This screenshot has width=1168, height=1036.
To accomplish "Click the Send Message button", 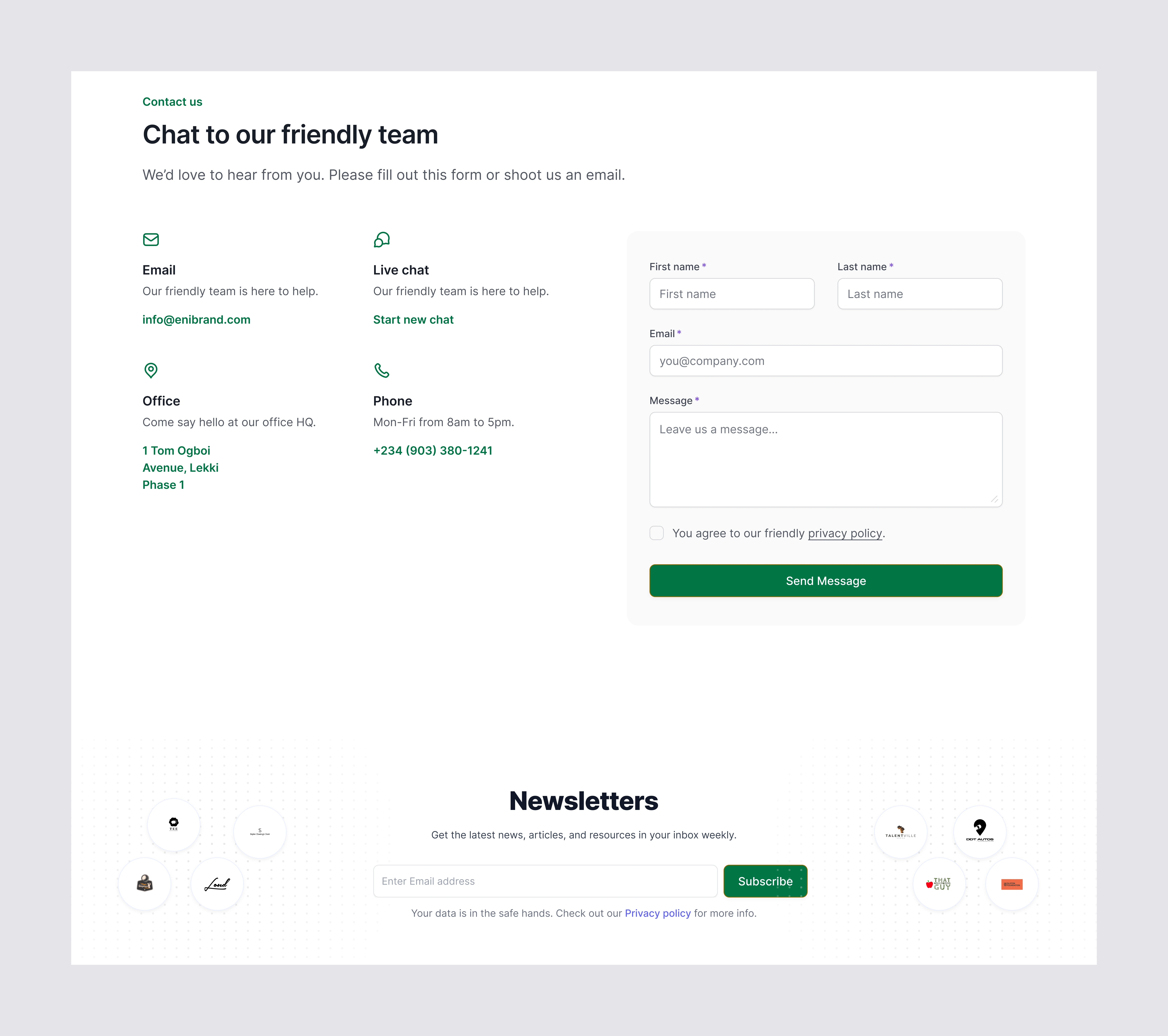I will pyautogui.click(x=826, y=581).
